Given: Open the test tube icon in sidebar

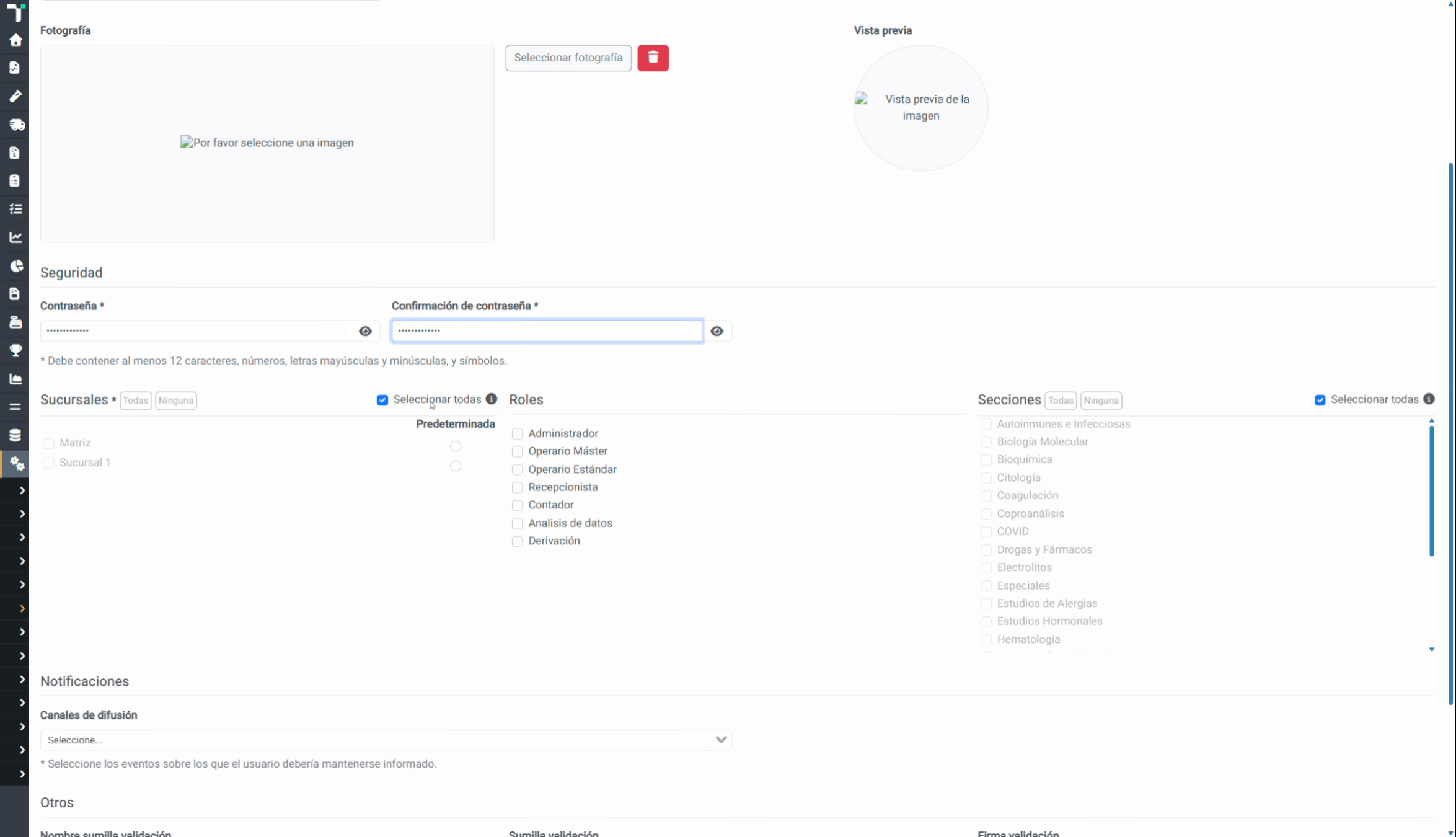Looking at the screenshot, I should 15,96.
